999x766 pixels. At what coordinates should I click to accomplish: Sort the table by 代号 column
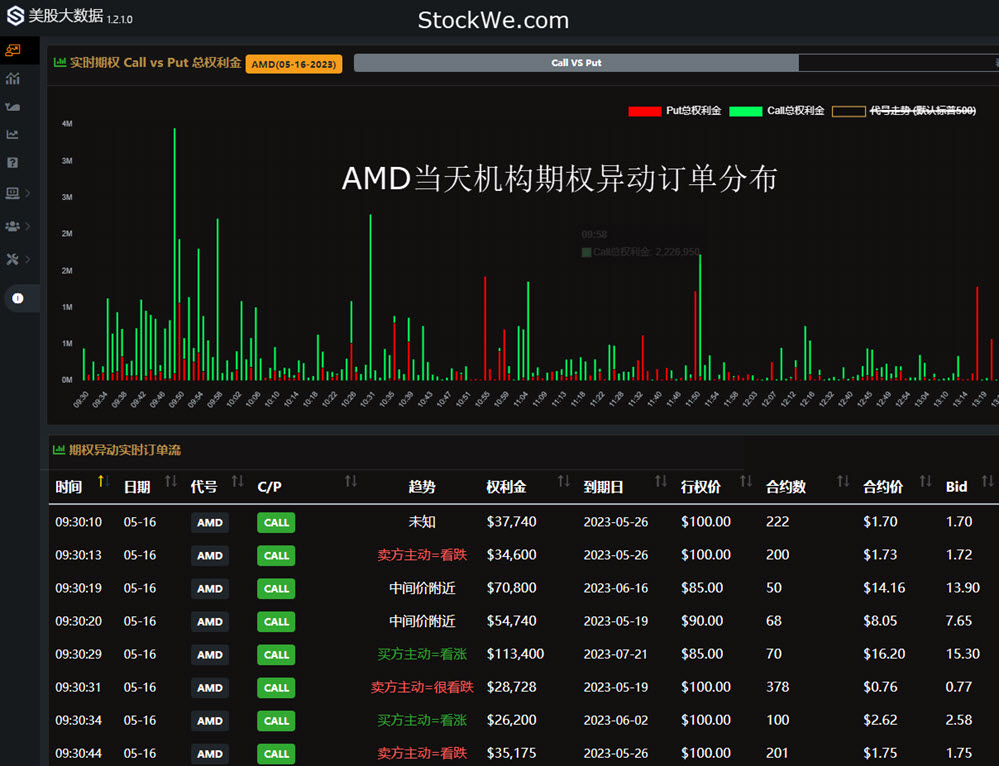238,482
